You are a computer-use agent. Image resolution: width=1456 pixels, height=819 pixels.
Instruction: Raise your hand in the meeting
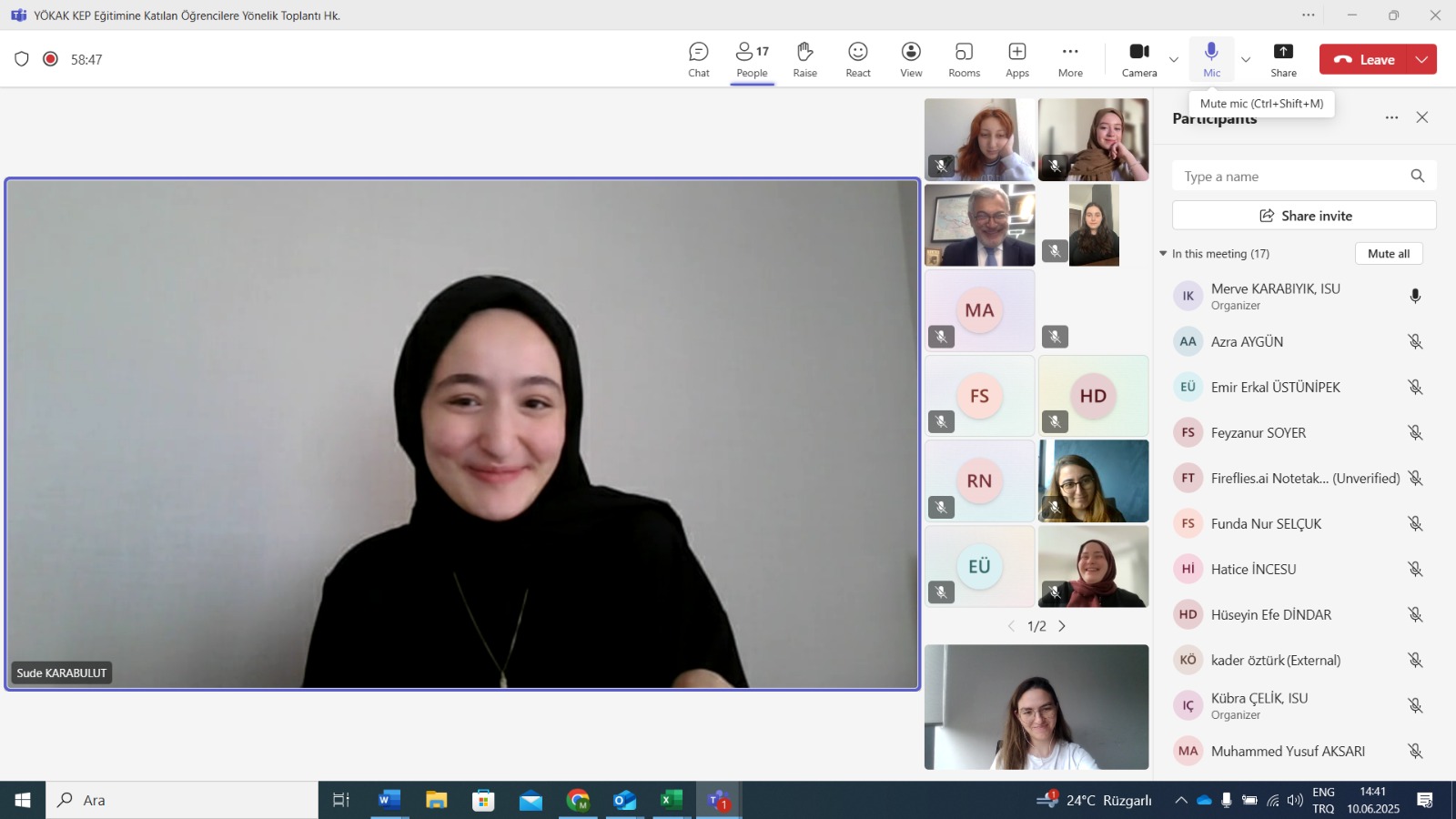[x=804, y=59]
